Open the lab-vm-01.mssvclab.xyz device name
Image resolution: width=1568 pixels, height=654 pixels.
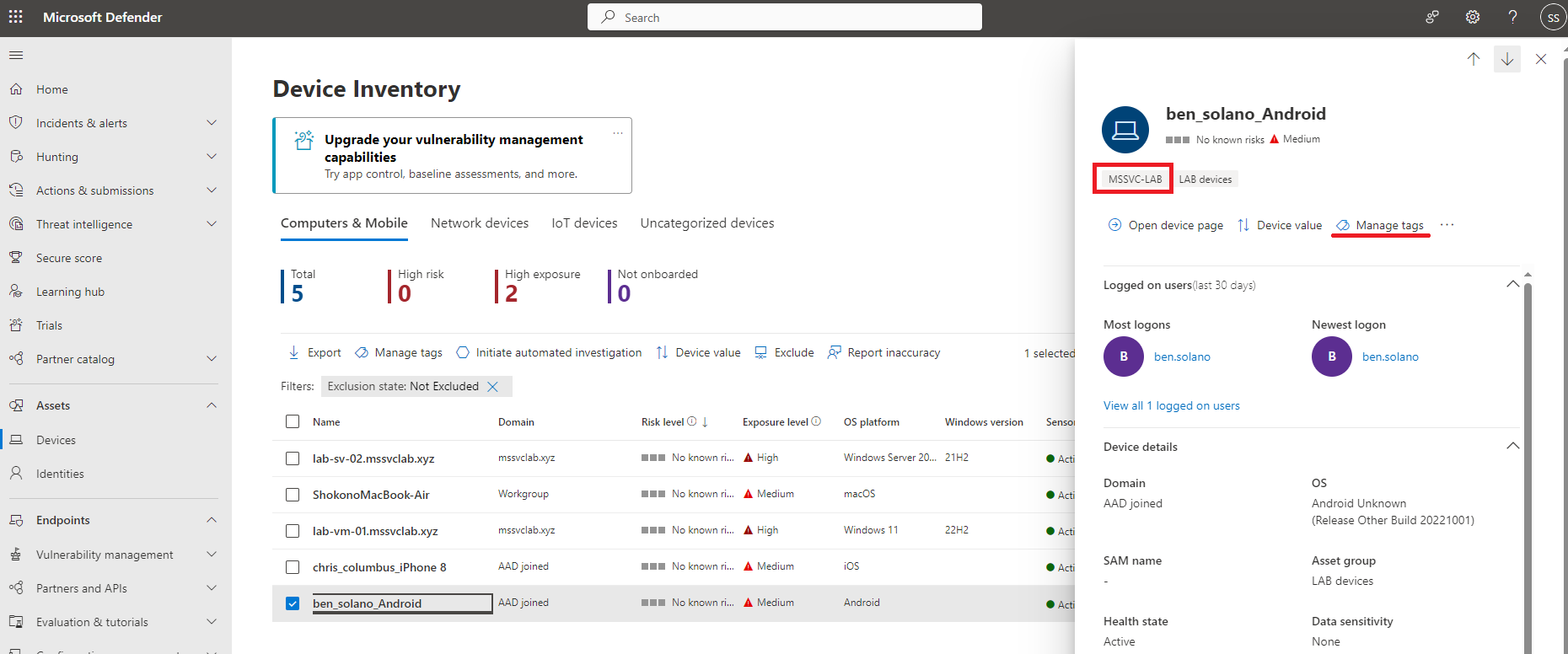375,531
